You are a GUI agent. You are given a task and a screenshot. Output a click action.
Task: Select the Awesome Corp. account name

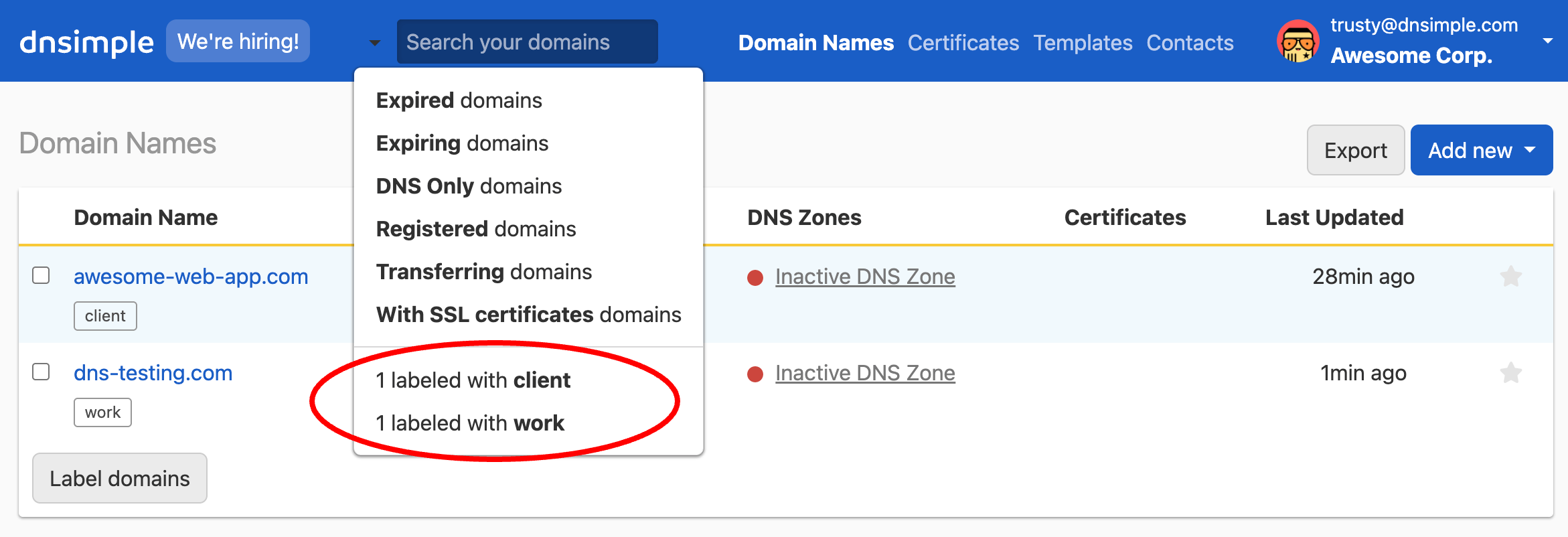click(x=1411, y=56)
